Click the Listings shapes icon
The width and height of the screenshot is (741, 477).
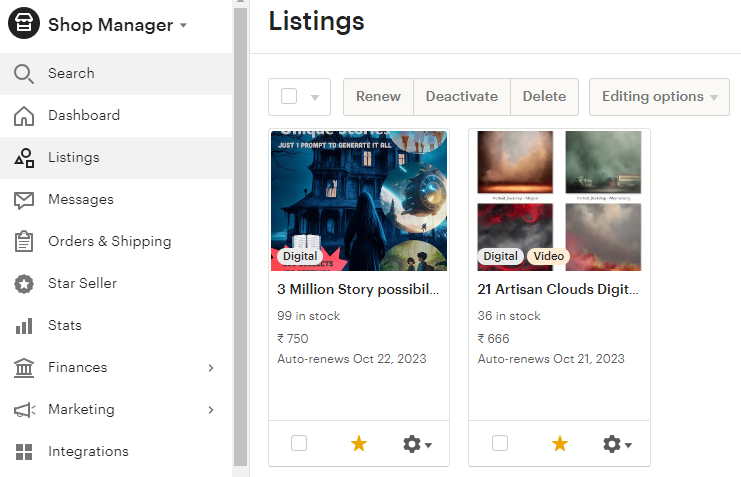(x=24, y=158)
